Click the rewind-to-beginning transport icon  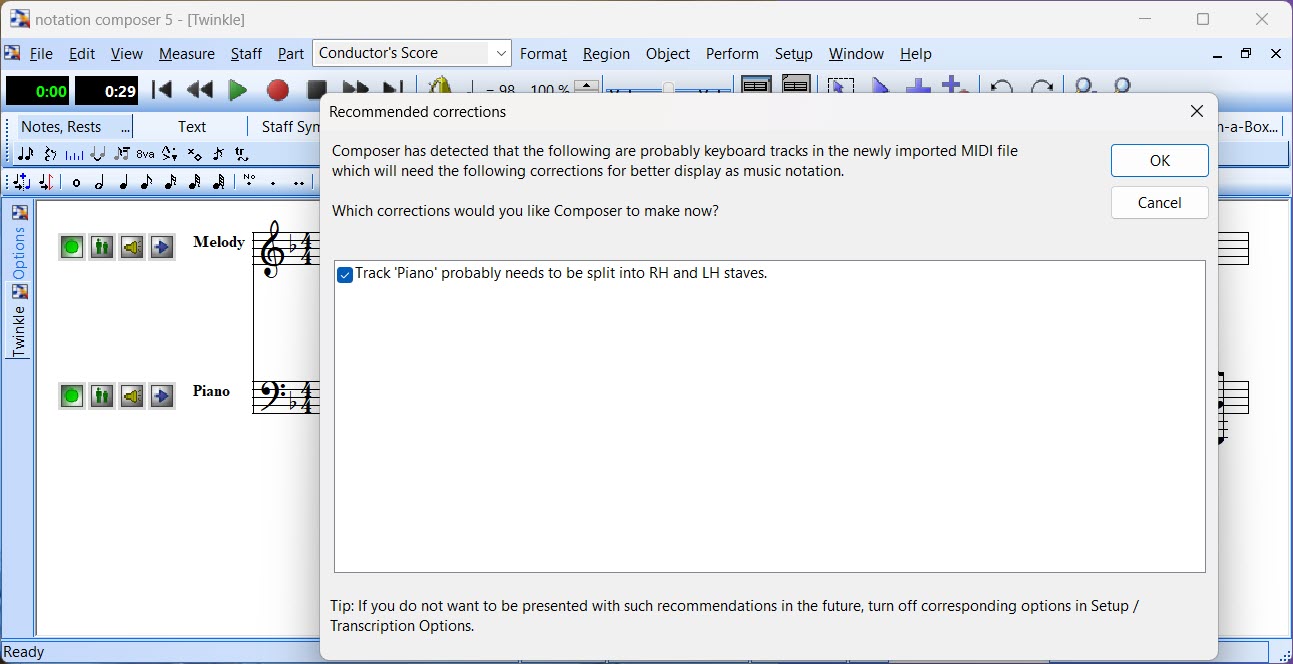[x=162, y=90]
